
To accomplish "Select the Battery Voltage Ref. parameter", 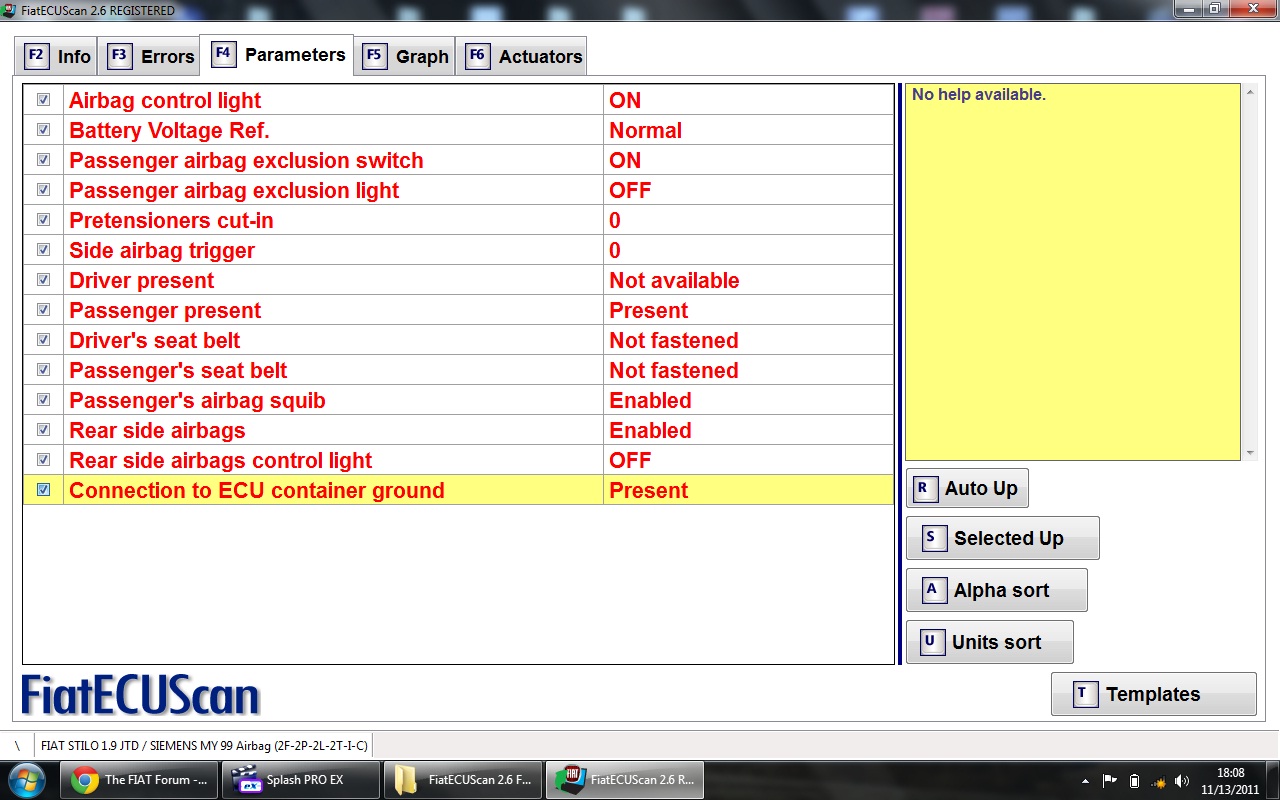I will click(x=458, y=130).
